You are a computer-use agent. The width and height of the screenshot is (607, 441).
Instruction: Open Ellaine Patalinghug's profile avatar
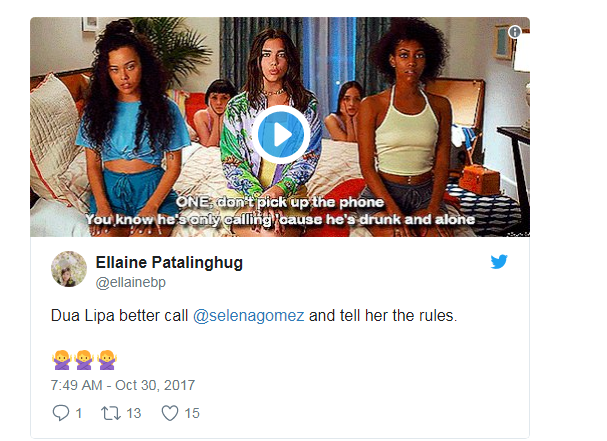click(69, 269)
